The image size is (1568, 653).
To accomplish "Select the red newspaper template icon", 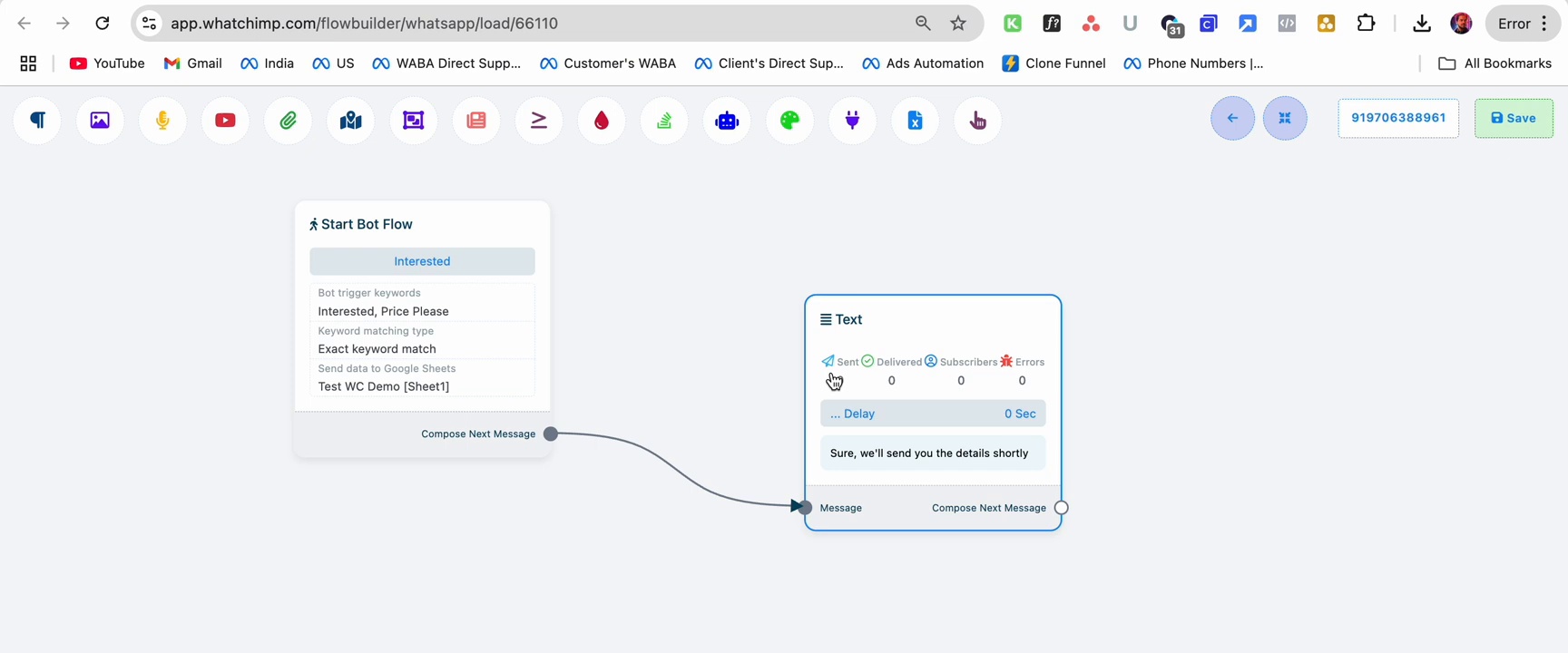I will pyautogui.click(x=476, y=121).
